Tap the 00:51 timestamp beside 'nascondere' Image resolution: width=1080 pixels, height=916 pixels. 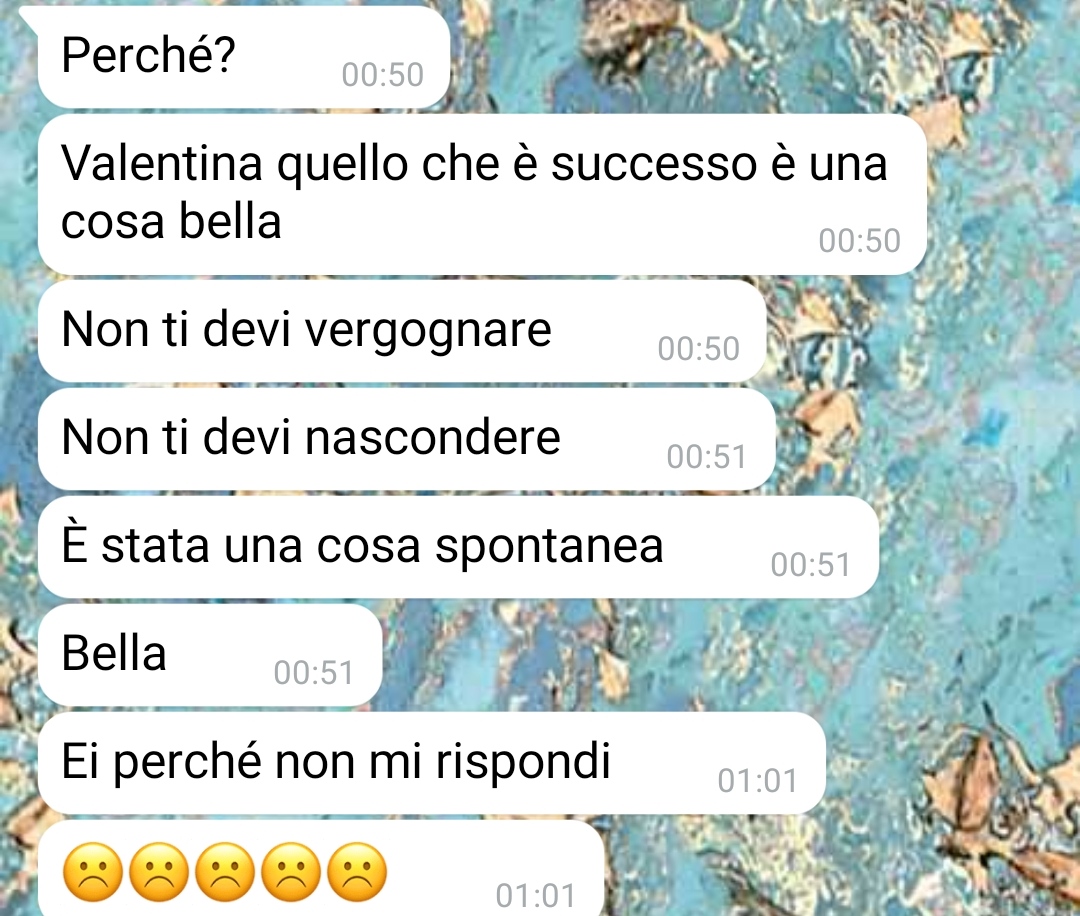click(707, 457)
